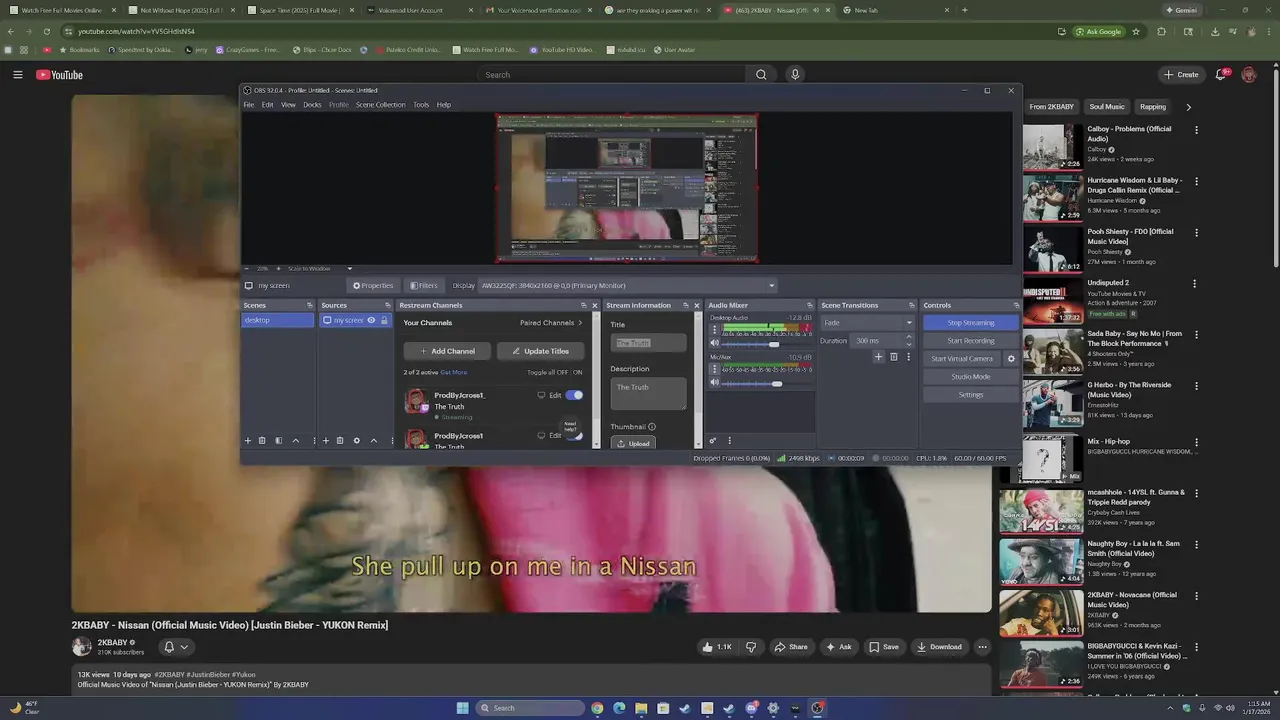Open the Edit menu in OBS
1280x720 pixels.
click(x=267, y=104)
